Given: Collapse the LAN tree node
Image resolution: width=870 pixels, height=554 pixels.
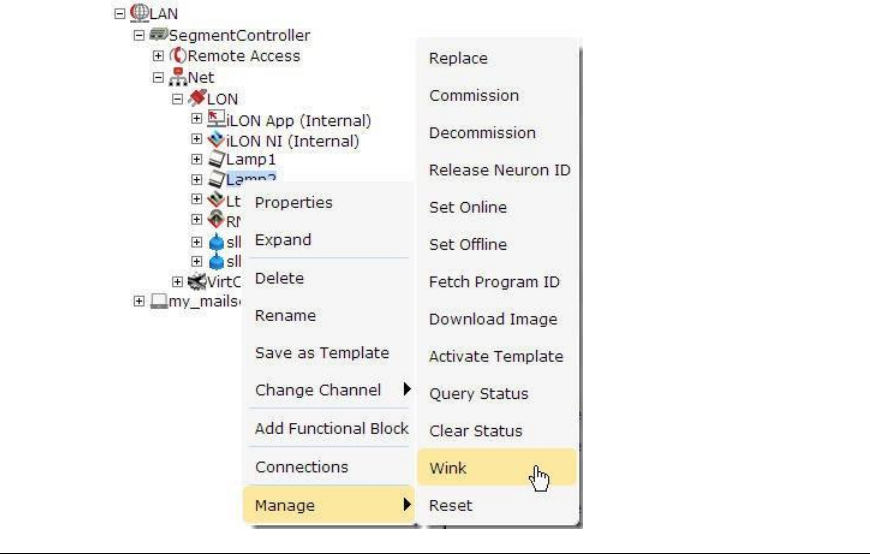Looking at the screenshot, I should [121, 15].
